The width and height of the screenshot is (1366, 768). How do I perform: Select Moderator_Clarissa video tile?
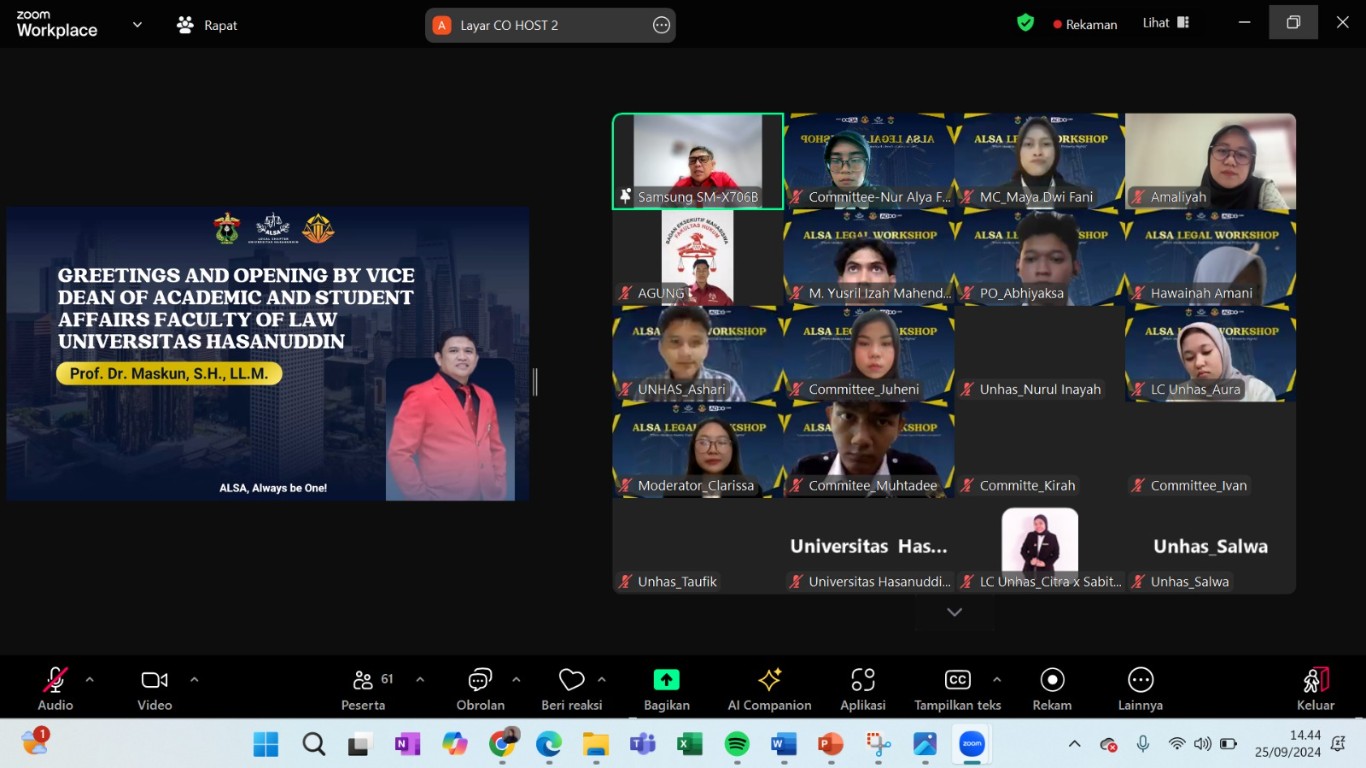point(698,449)
